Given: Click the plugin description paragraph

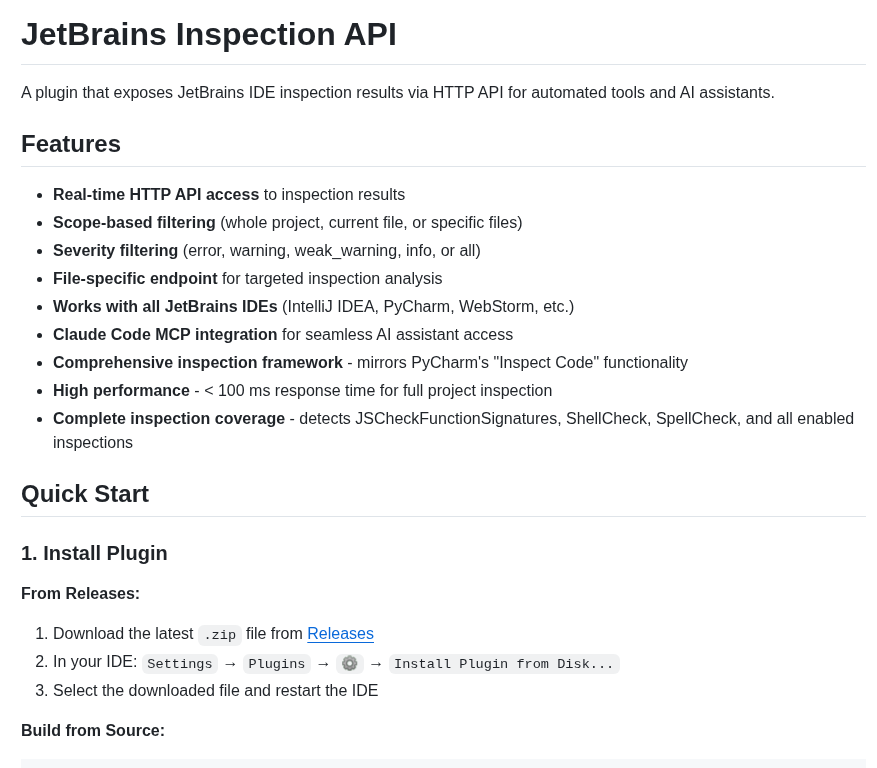Looking at the screenshot, I should coord(398,92).
